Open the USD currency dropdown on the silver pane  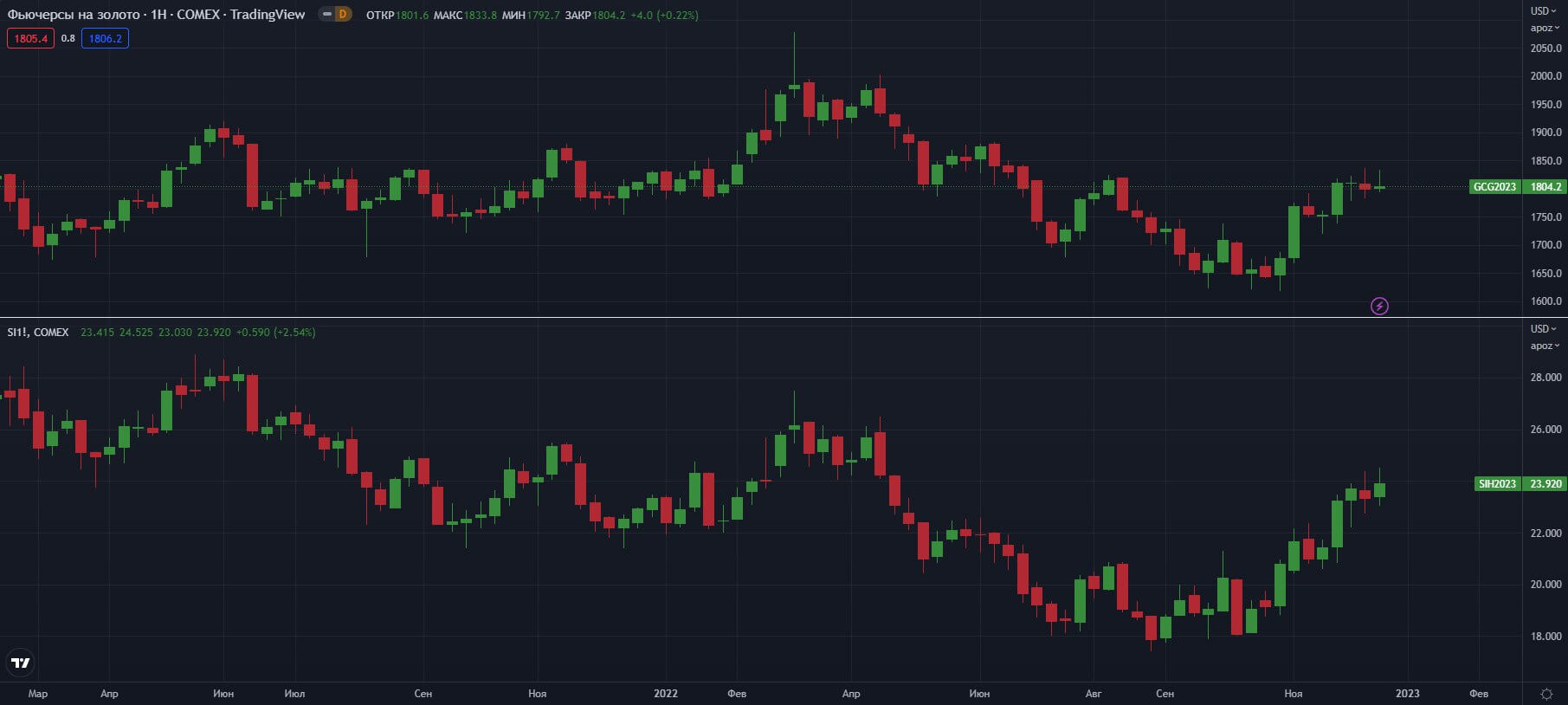click(x=1544, y=329)
